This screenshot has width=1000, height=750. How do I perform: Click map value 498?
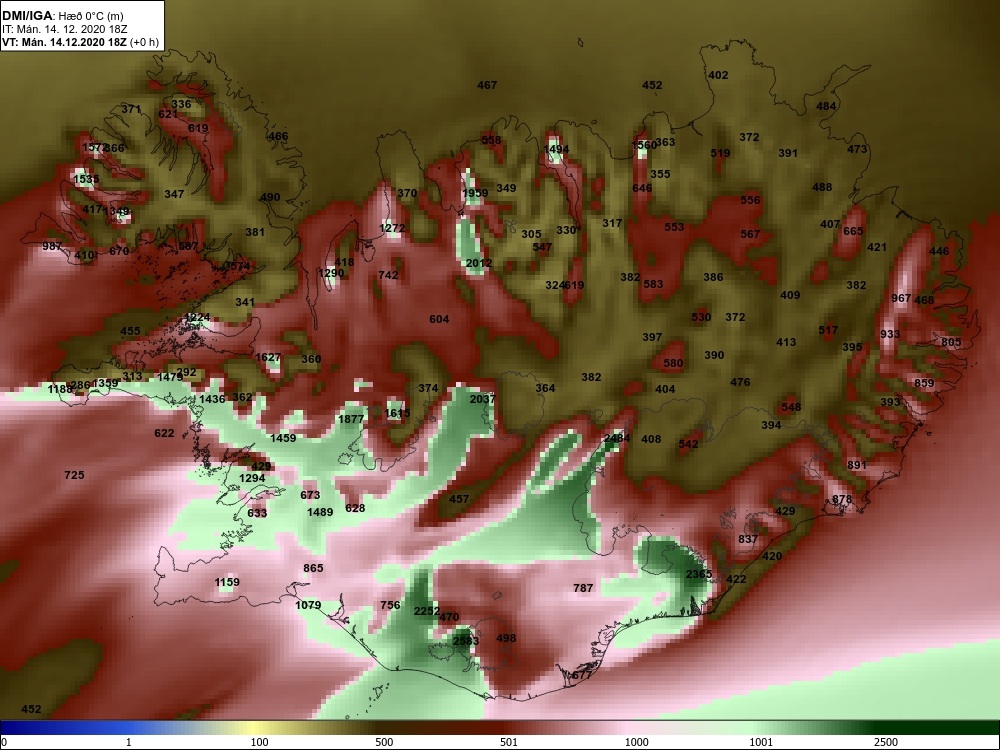506,638
